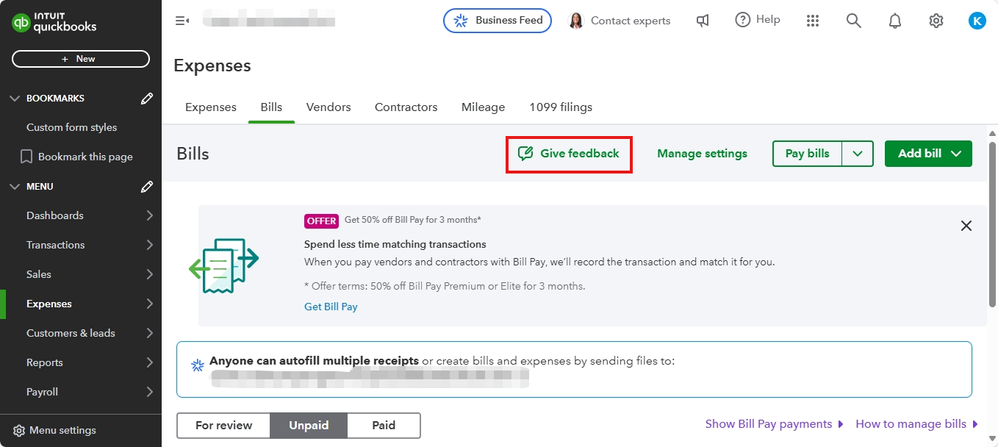Screen dimensions: 998x447
Task: Open the Mileage tab
Action: 483,107
